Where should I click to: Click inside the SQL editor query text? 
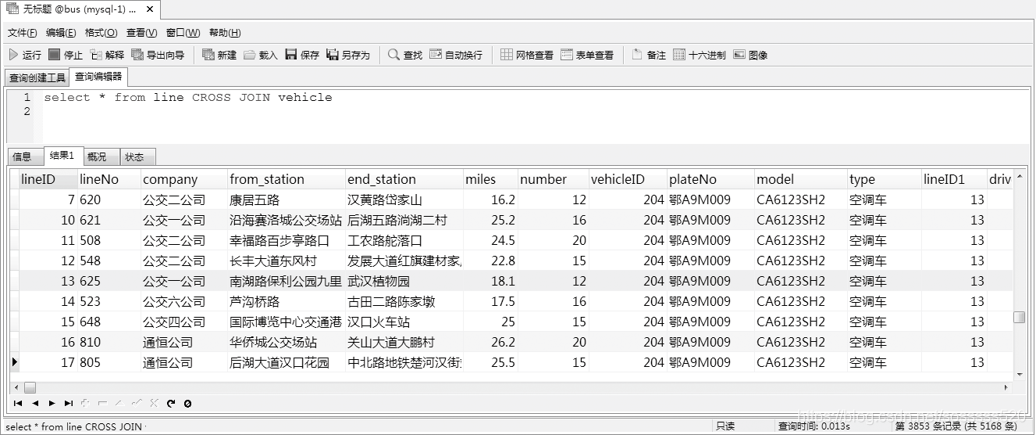188,97
